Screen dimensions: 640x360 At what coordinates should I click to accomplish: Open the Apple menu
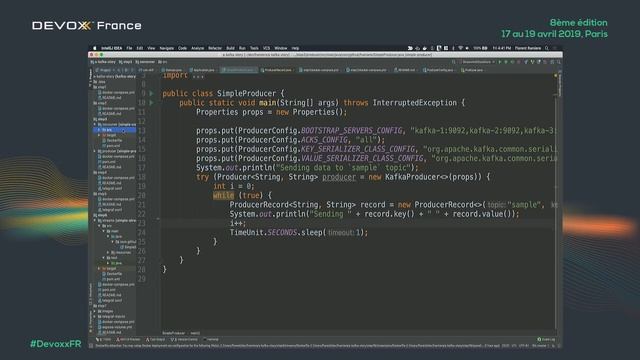(x=95, y=48)
